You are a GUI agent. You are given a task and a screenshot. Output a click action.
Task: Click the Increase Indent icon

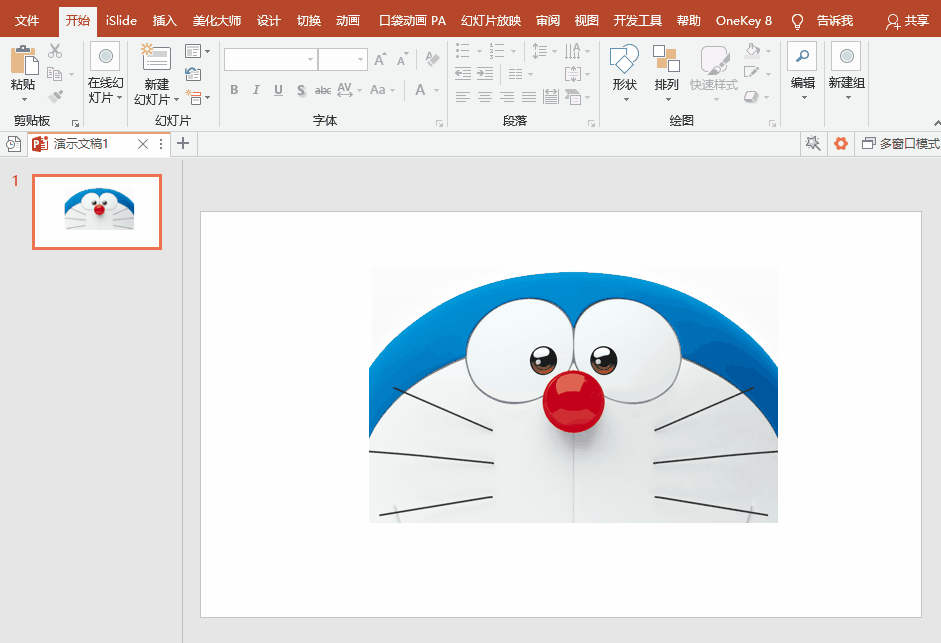click(485, 74)
